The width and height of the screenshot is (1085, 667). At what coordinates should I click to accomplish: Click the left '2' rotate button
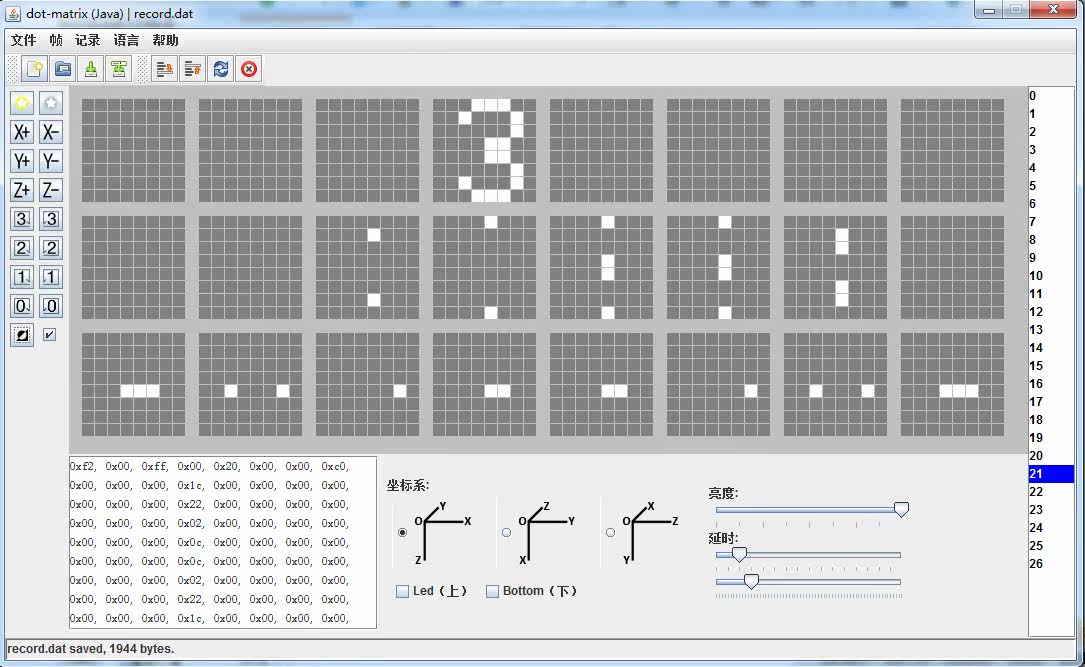pyautogui.click(x=22, y=248)
